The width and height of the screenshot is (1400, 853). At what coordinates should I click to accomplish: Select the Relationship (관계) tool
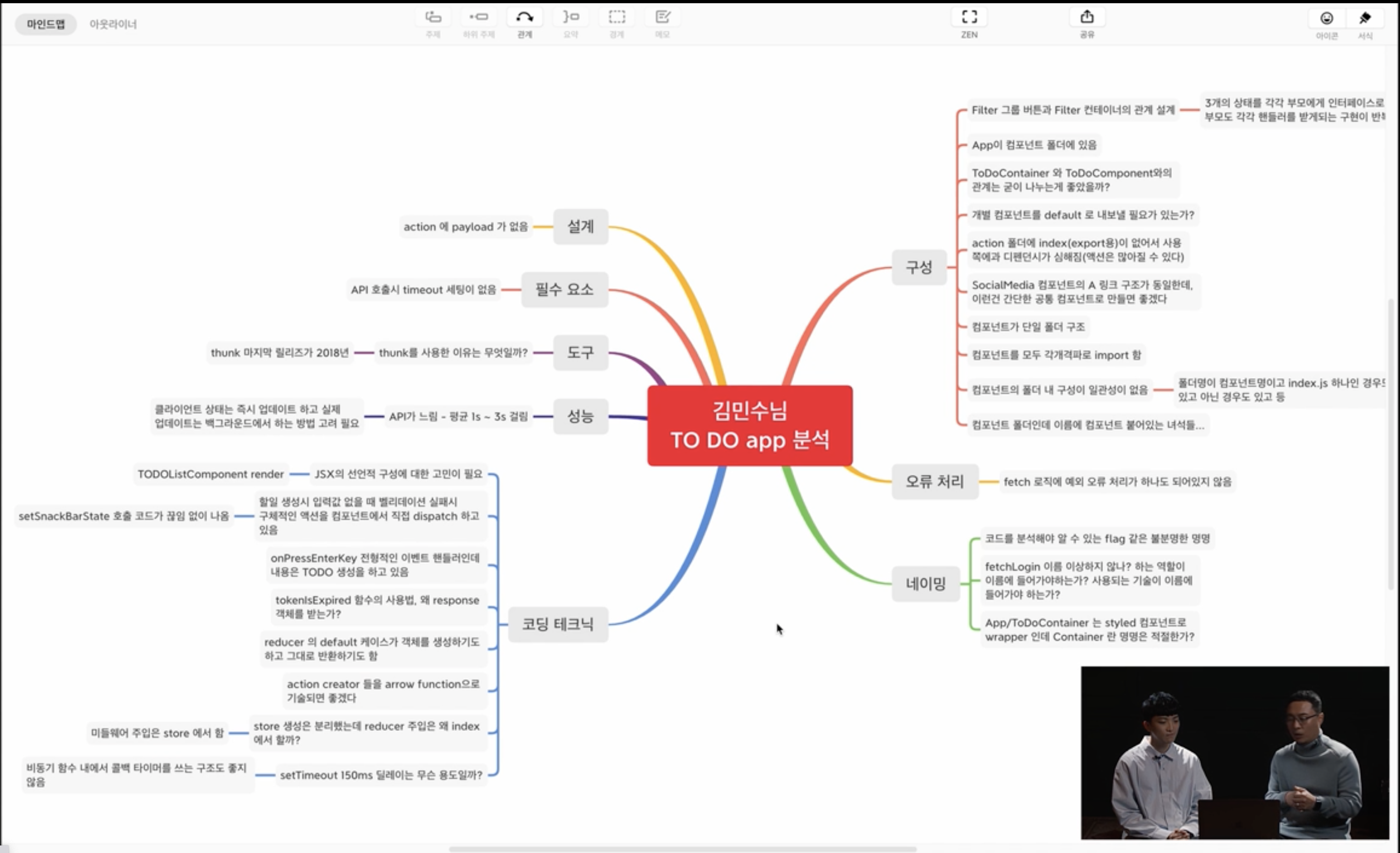(524, 18)
